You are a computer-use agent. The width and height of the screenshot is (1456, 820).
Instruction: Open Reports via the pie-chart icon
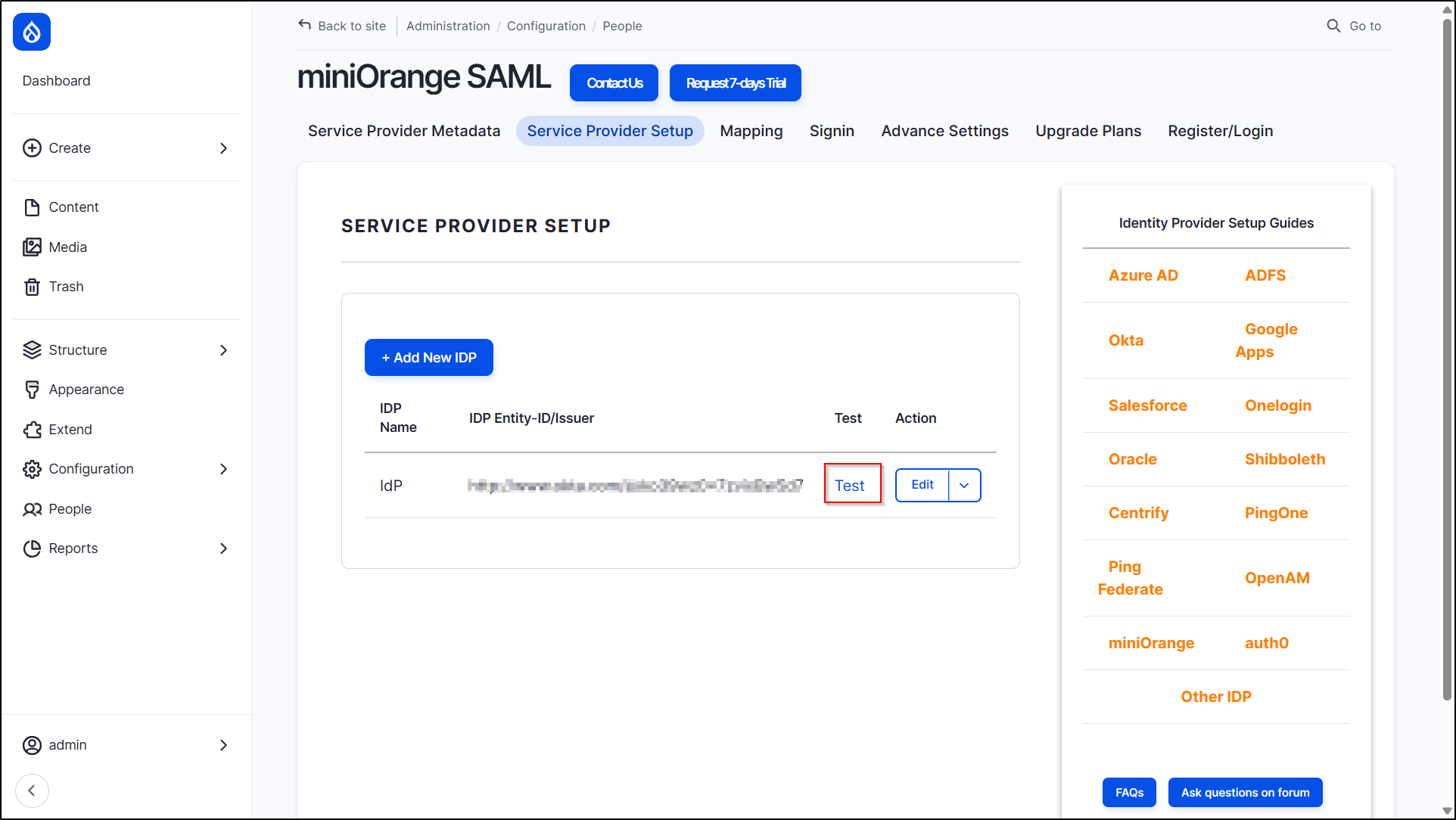point(32,548)
